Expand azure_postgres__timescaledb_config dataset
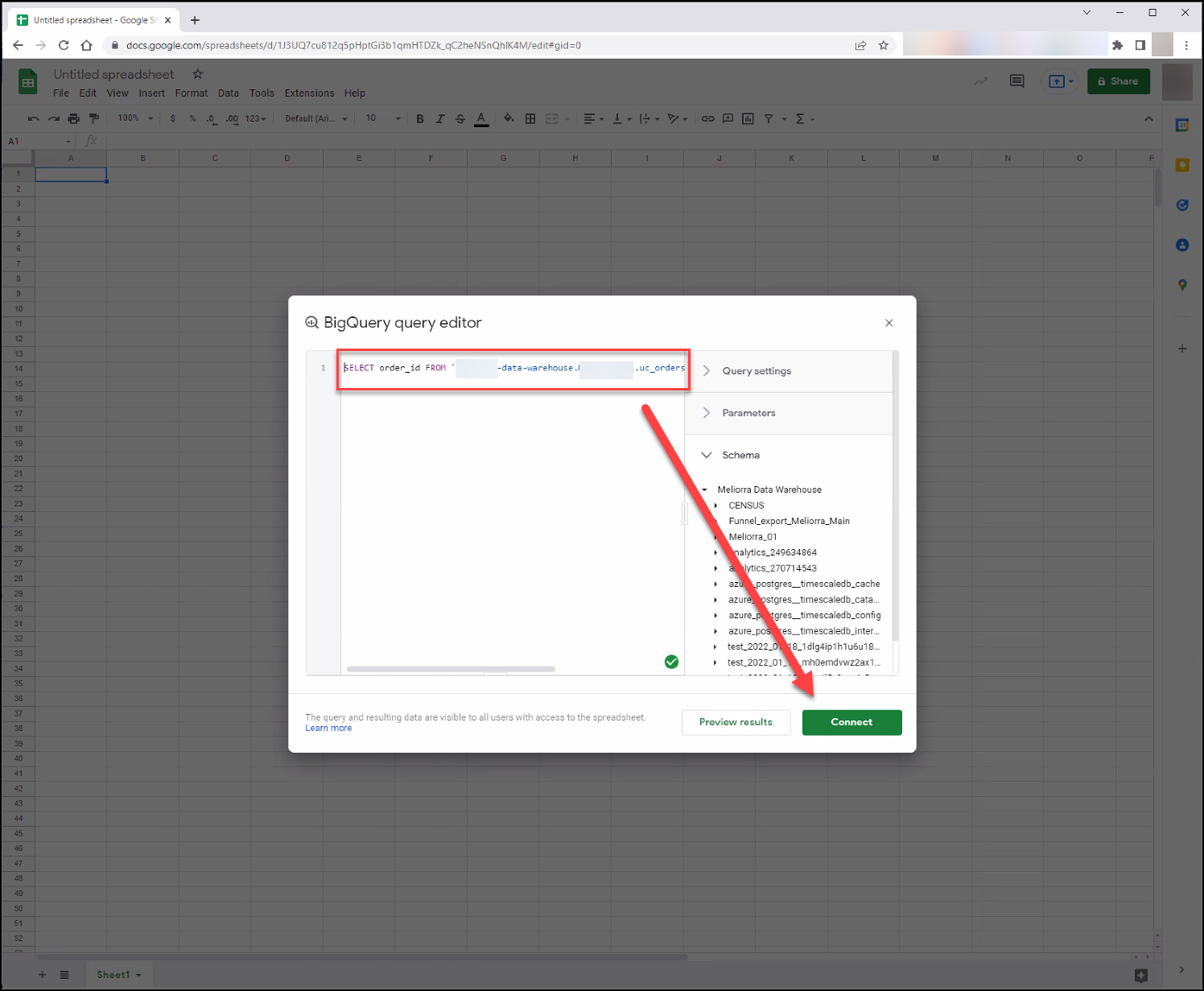 point(715,616)
